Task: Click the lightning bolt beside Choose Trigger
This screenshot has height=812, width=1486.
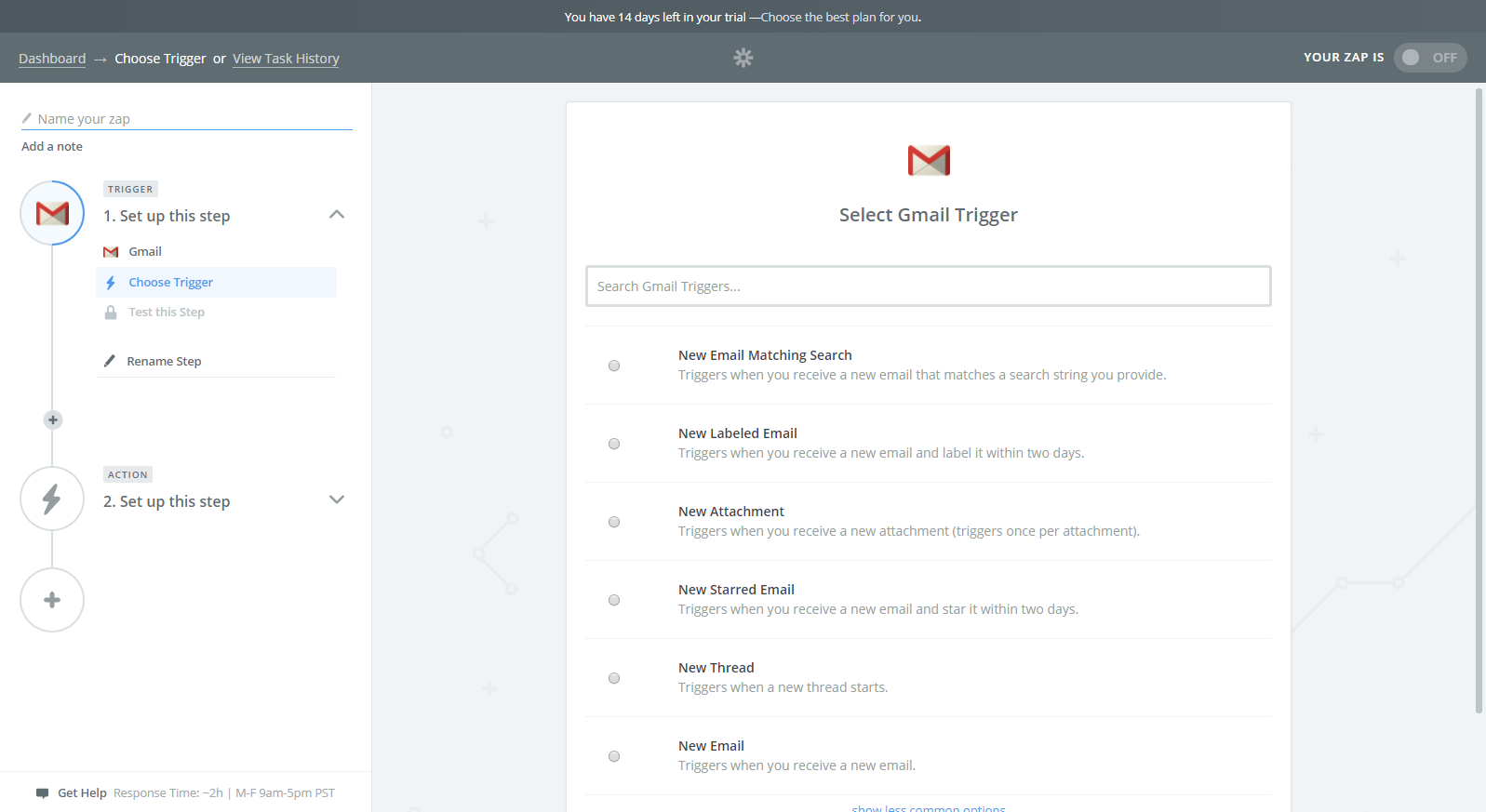Action: pos(111,283)
